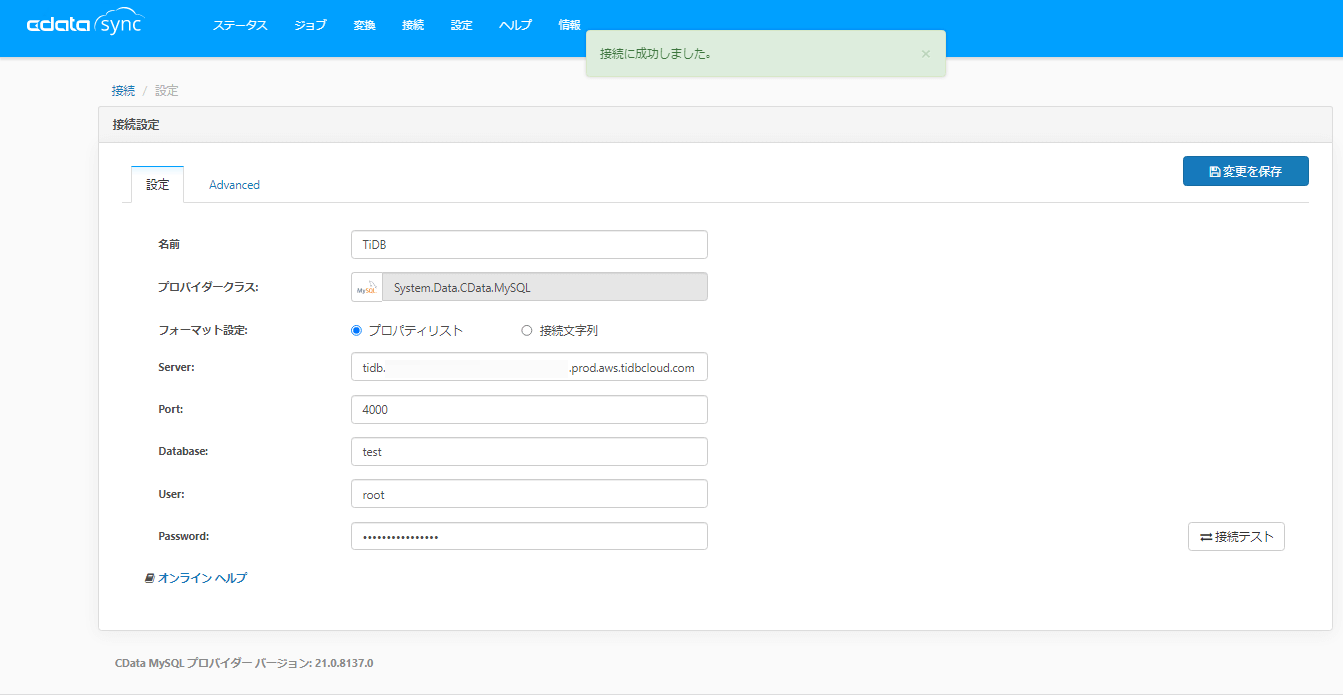Screen dimensions: 1343x695
Task: Run the 接続テスト connection test
Action: 1236,537
